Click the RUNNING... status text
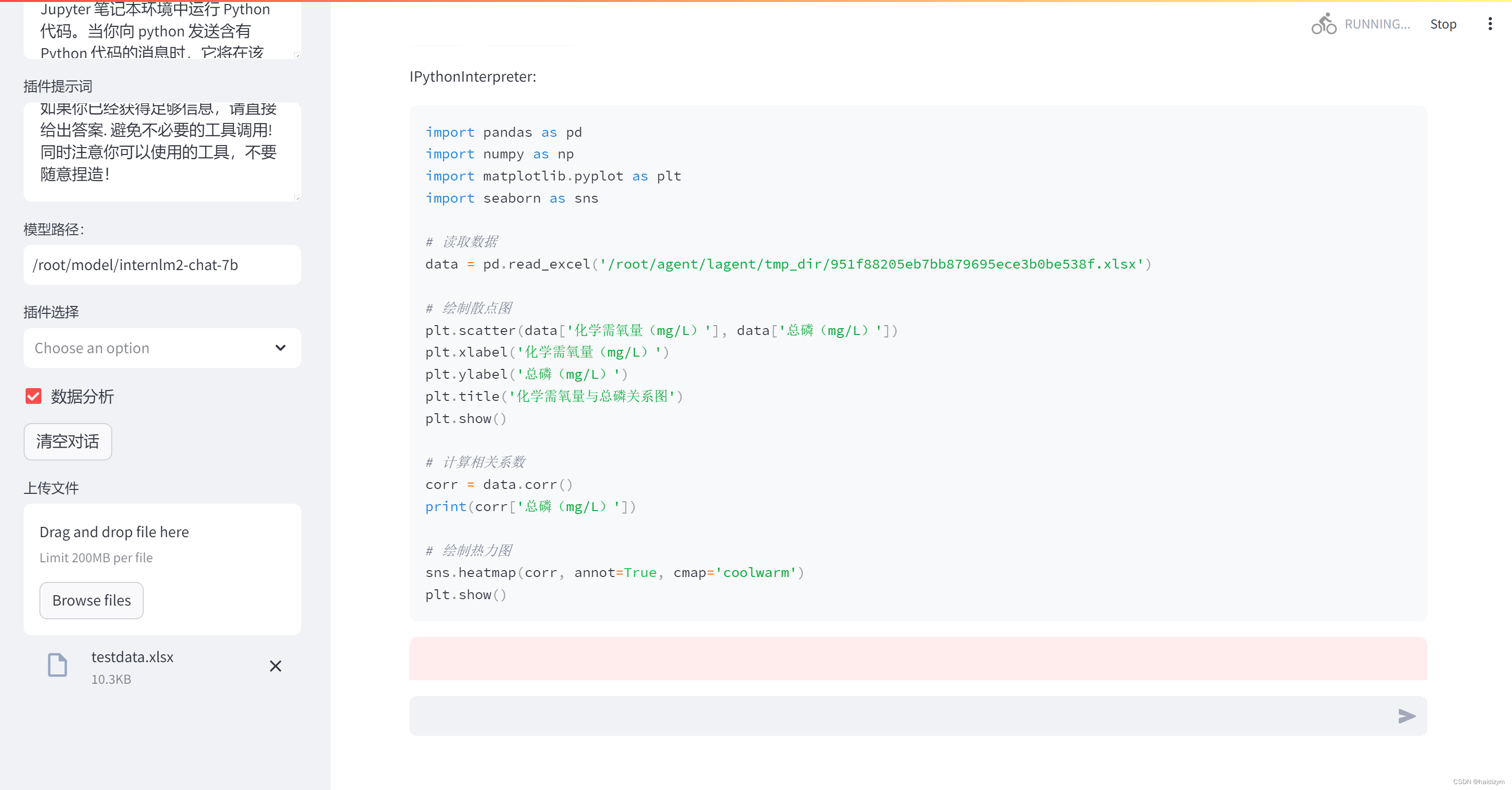Image resolution: width=1512 pixels, height=790 pixels. point(1377,24)
